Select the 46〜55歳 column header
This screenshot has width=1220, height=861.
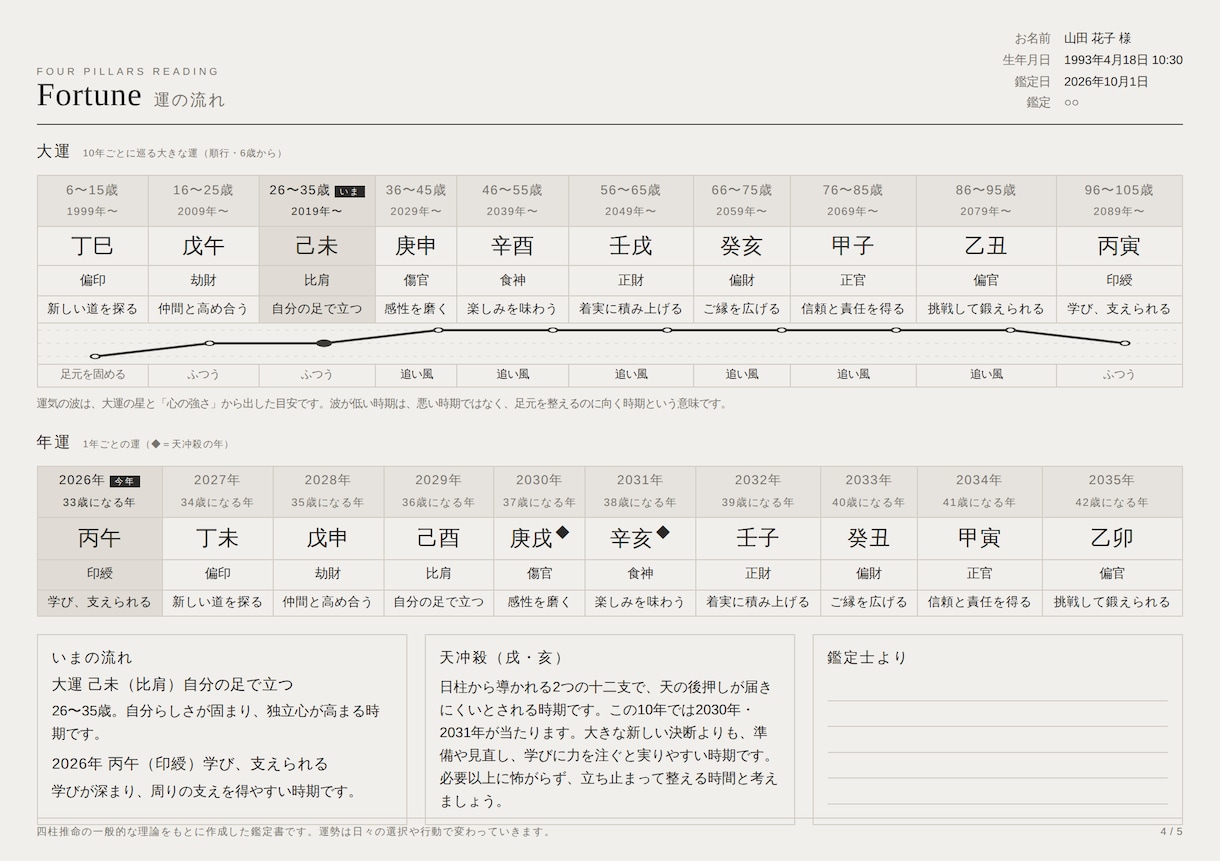point(513,201)
